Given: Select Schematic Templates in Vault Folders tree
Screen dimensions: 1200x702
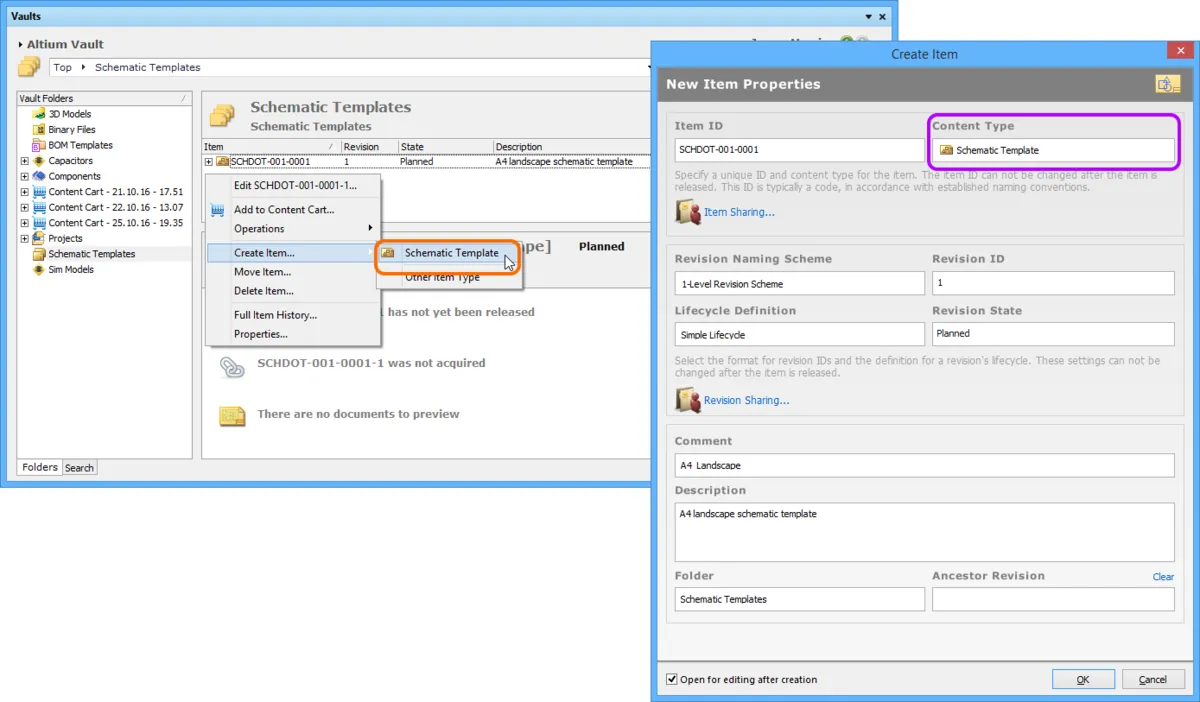Looking at the screenshot, I should click(92, 254).
